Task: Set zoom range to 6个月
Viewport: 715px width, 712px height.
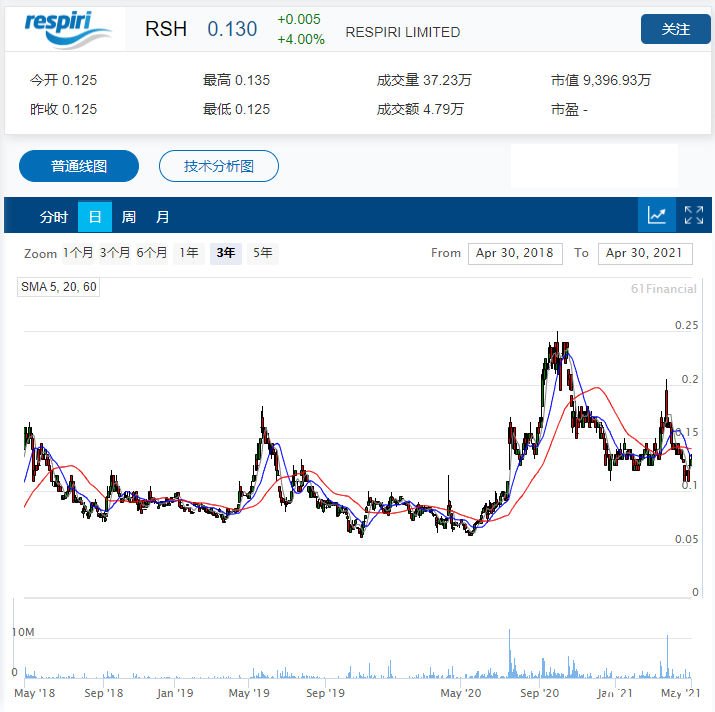Action: pyautogui.click(x=151, y=253)
